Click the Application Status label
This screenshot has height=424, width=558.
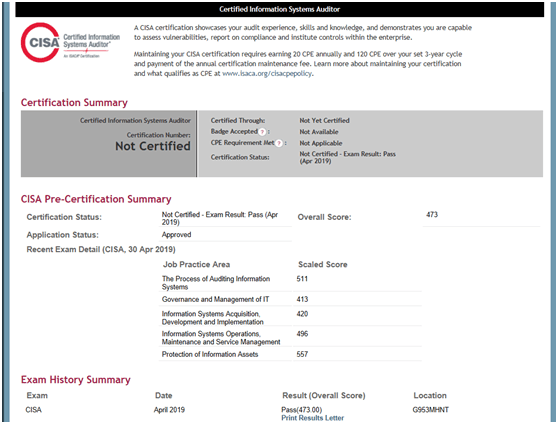point(63,235)
